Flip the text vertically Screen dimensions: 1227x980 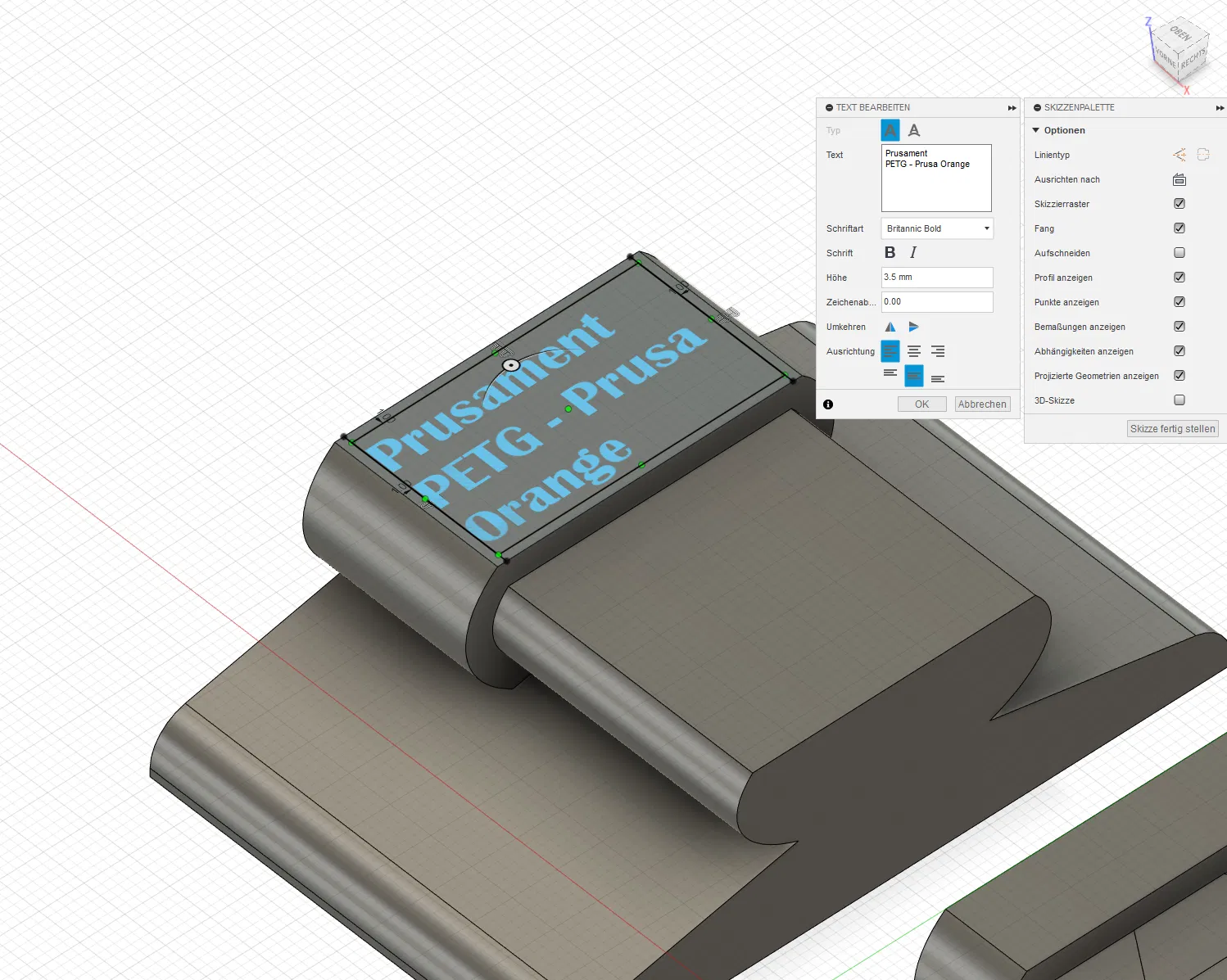click(914, 327)
